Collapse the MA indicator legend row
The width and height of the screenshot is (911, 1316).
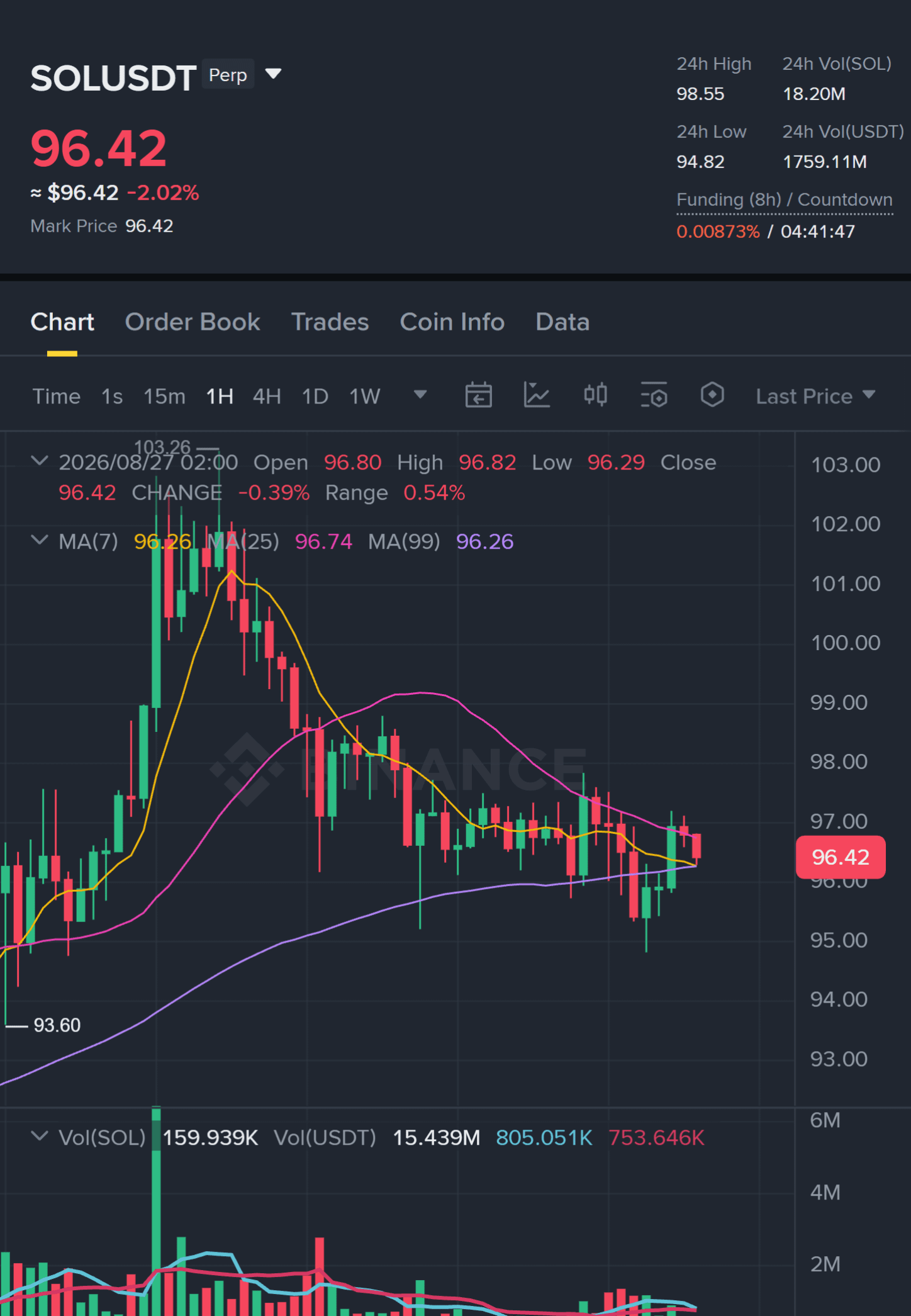tap(40, 540)
